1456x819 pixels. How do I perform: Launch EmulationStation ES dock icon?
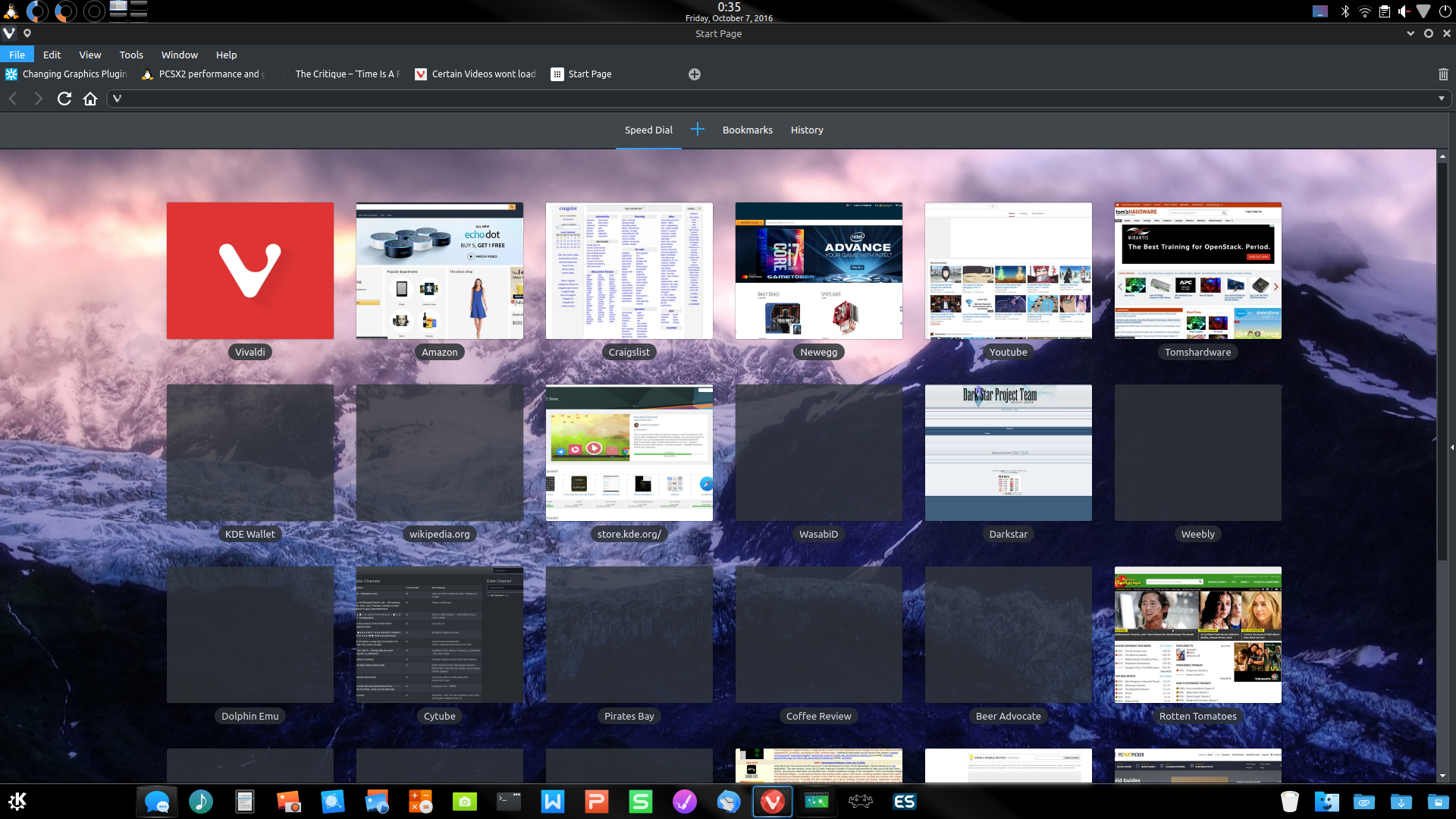pyautogui.click(x=905, y=802)
